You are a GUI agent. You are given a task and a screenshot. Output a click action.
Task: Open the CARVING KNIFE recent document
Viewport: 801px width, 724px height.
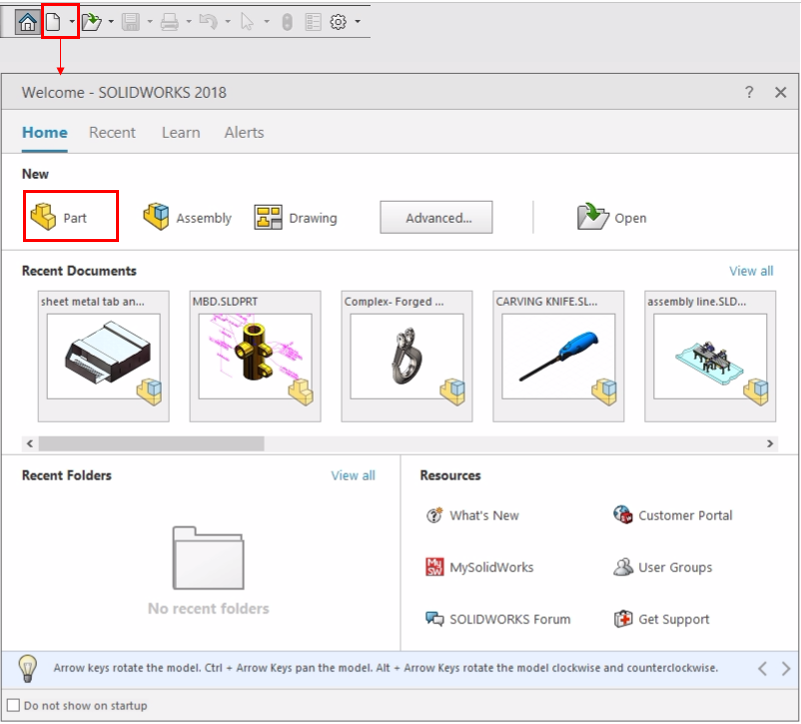pyautogui.click(x=558, y=356)
